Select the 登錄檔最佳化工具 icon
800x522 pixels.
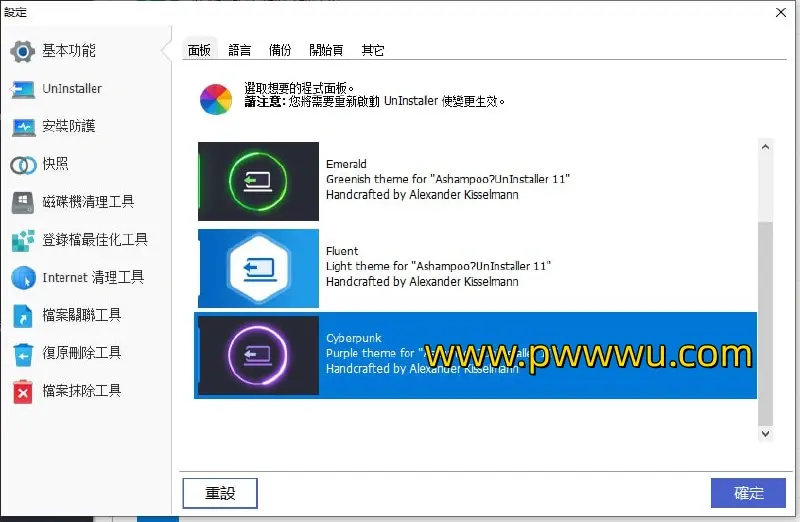tap(23, 240)
